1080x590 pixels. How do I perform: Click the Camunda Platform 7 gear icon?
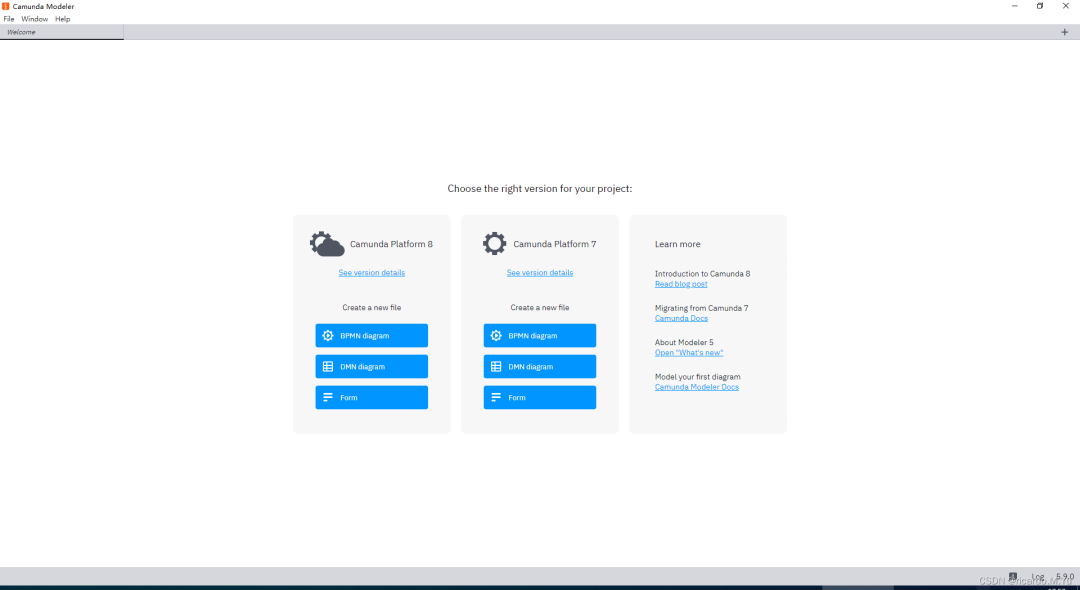tap(493, 242)
